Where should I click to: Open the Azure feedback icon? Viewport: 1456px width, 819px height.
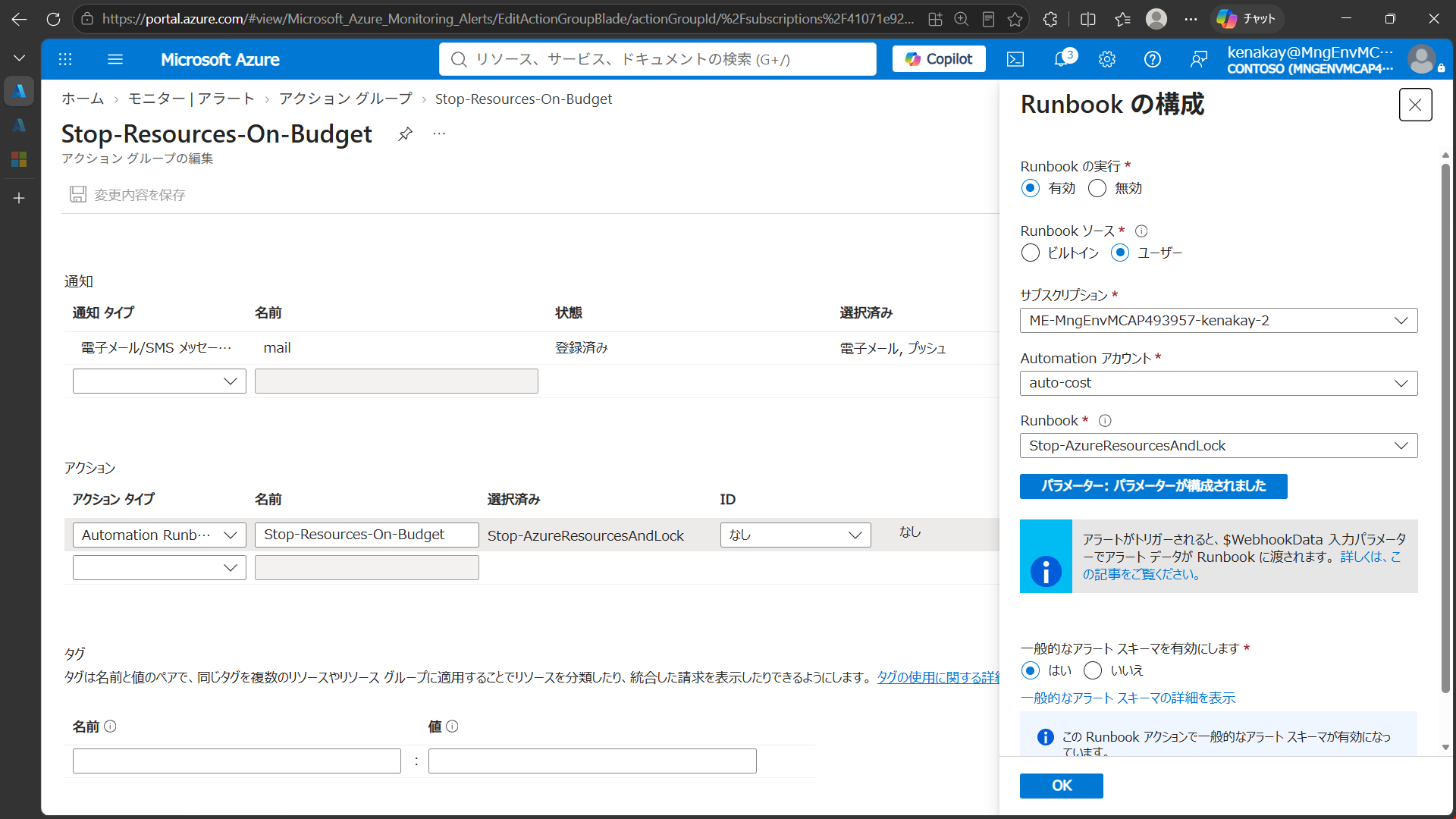1198,59
